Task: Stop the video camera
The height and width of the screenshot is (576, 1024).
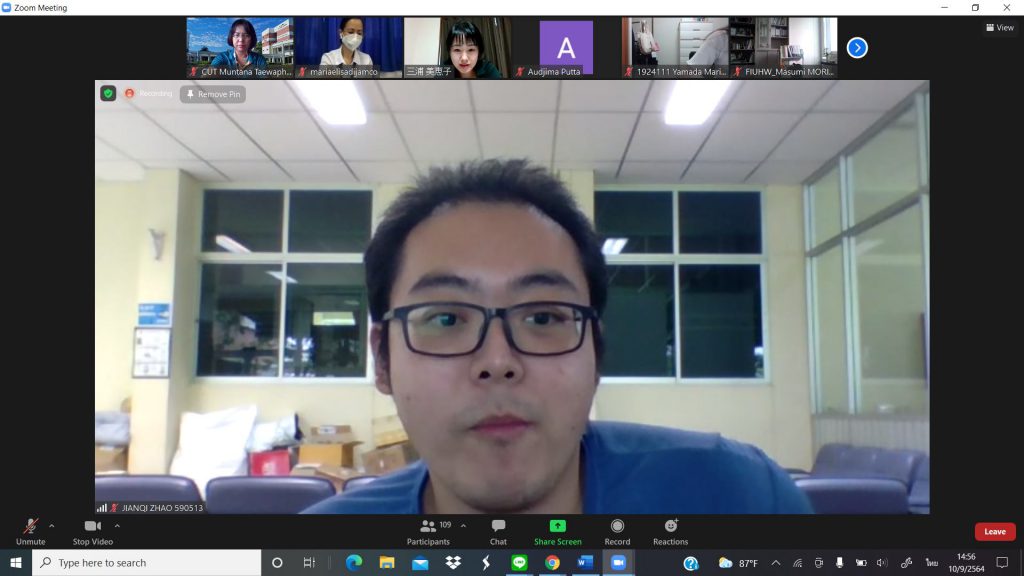Action: [x=93, y=532]
